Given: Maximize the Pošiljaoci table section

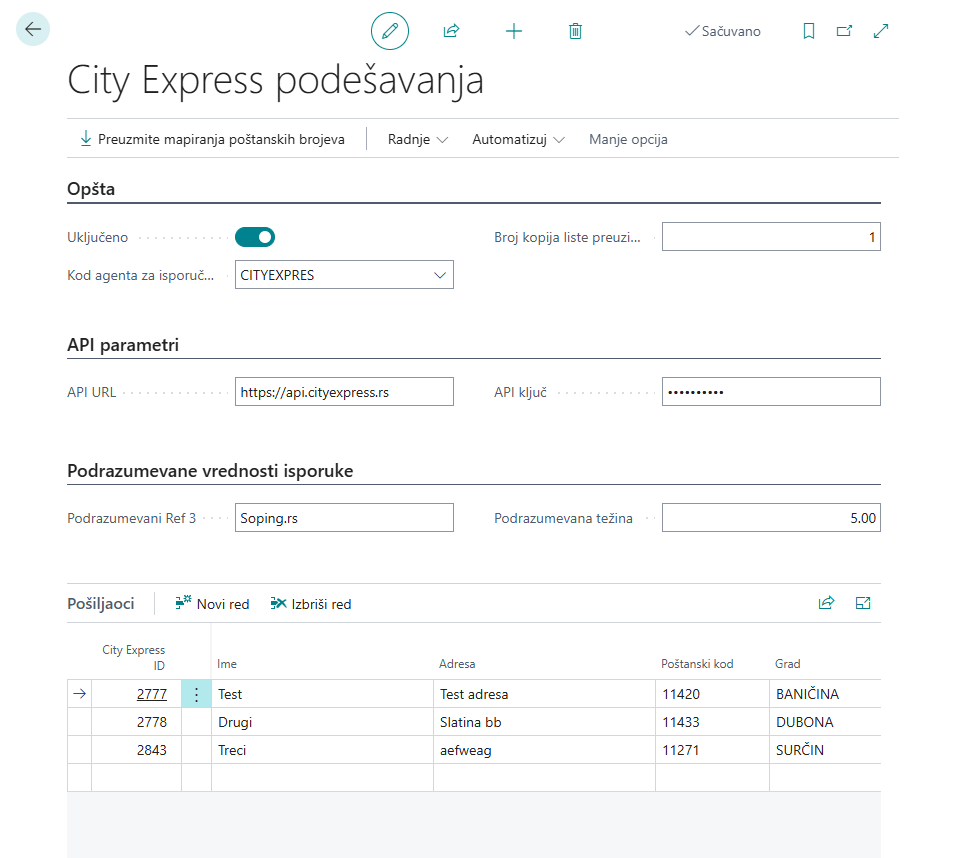Looking at the screenshot, I should [863, 603].
